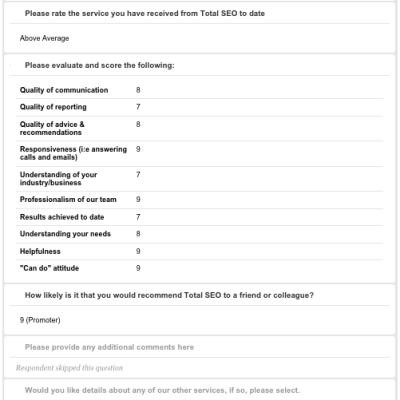Click the "Can do" attitude row label
400x400 pixels.
49,268
